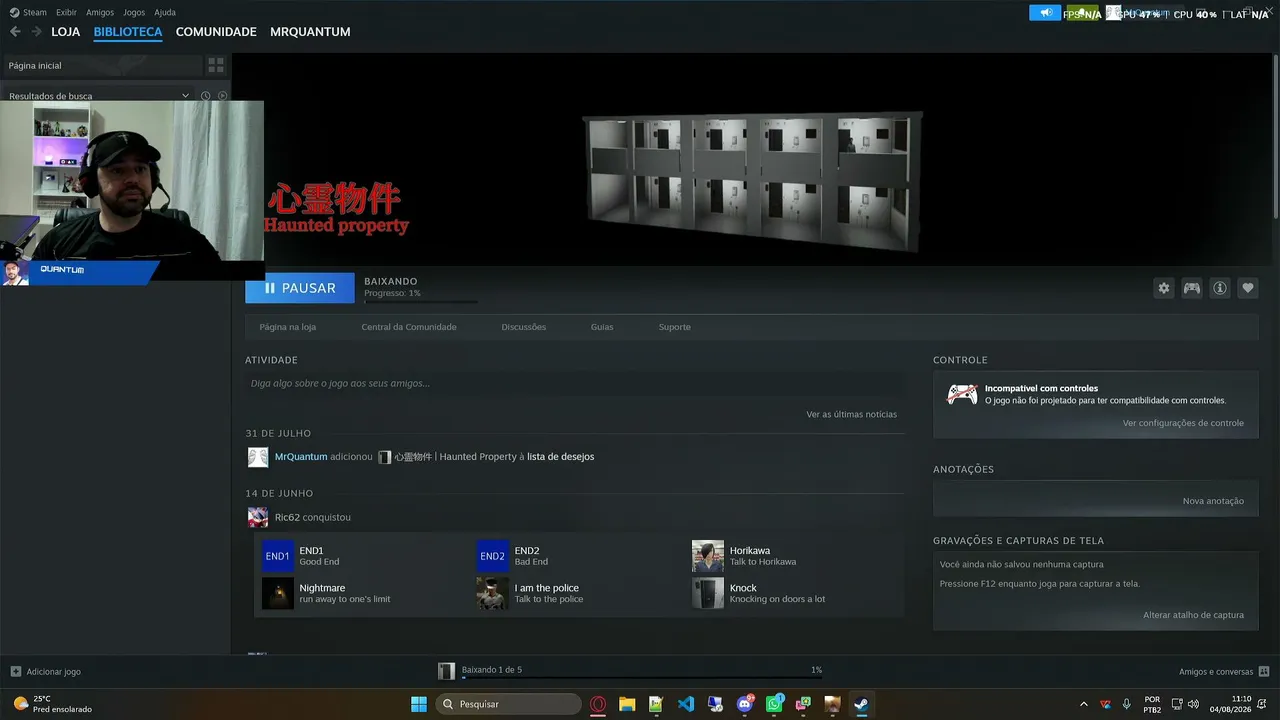Go back with the left arrow
Image resolution: width=1280 pixels, height=720 pixels.
point(15,32)
